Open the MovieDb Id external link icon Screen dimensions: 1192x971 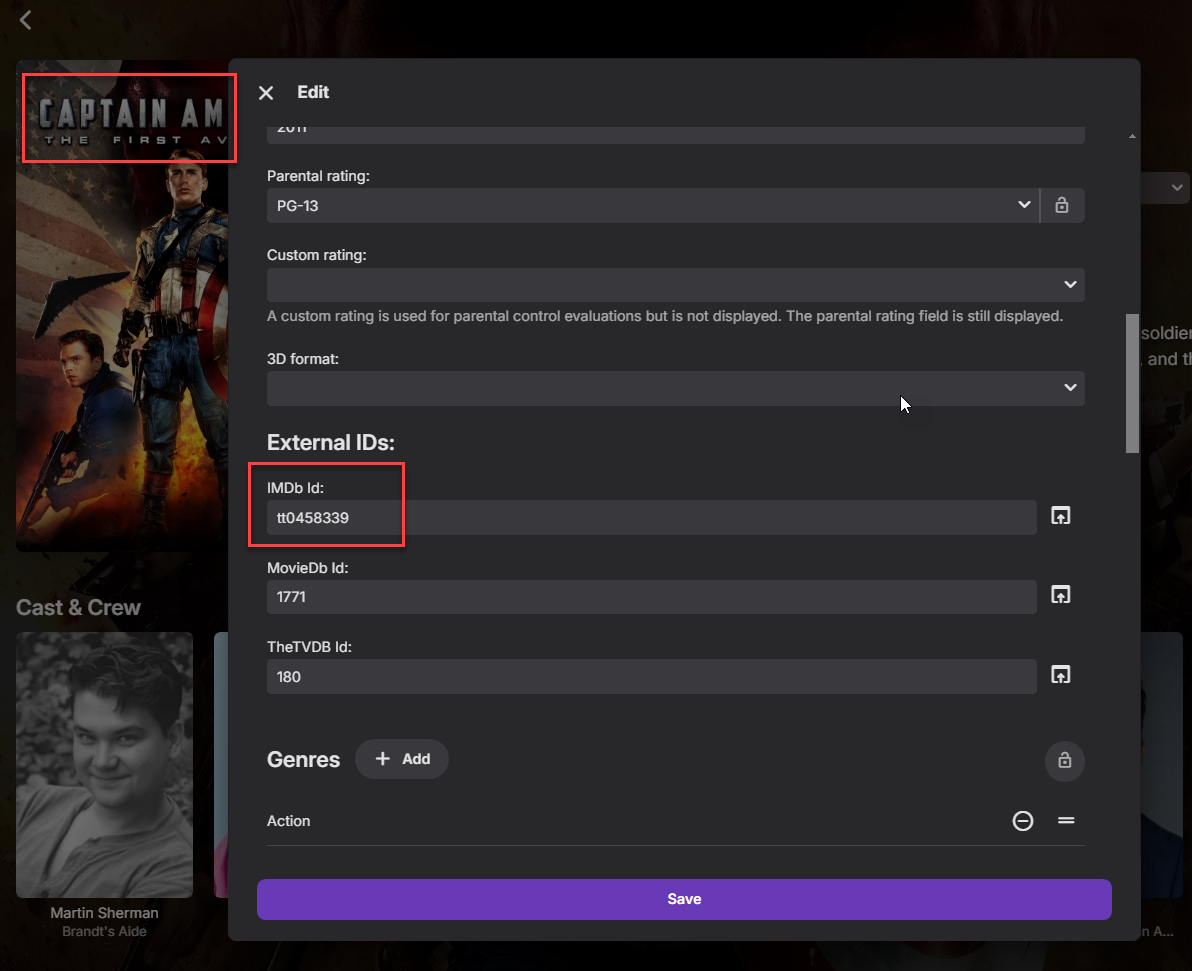coord(1060,595)
